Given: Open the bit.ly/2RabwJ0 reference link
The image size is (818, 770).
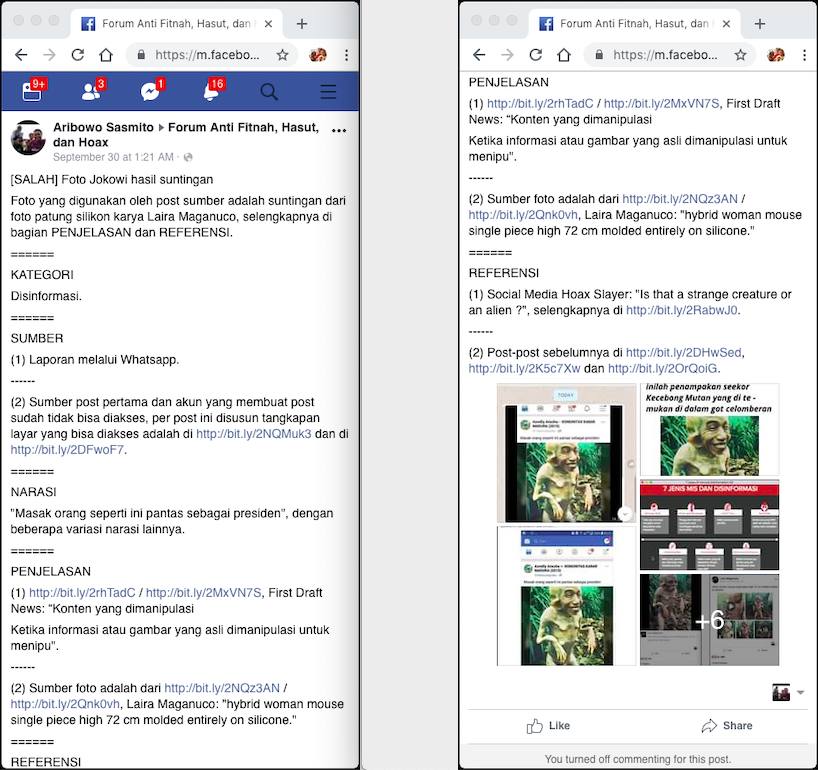Looking at the screenshot, I should pyautogui.click(x=682, y=310).
